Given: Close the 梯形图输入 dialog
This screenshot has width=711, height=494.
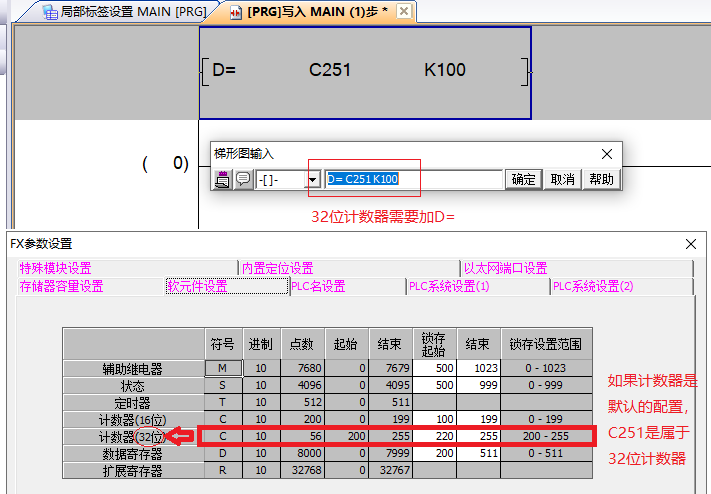Looking at the screenshot, I should pyautogui.click(x=606, y=154).
